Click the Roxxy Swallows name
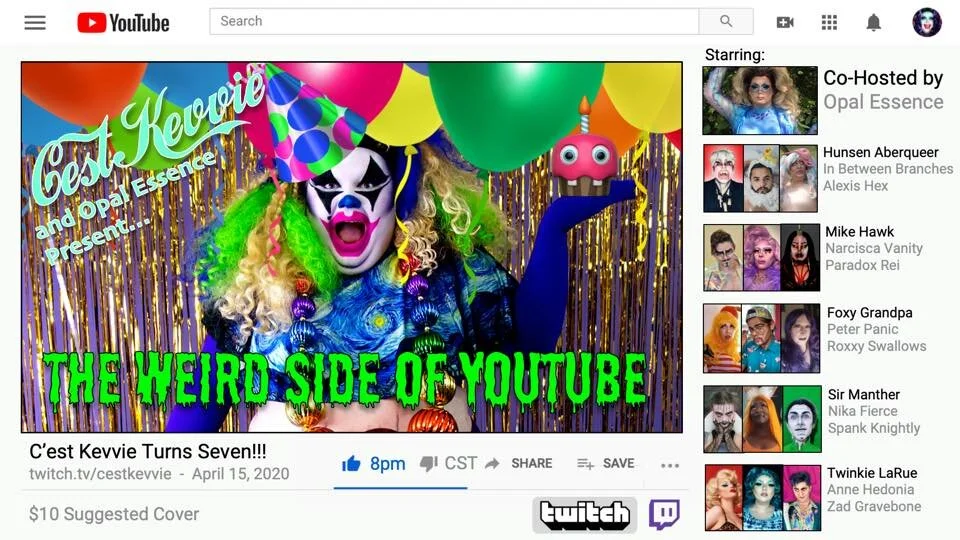This screenshot has width=960, height=540. 877,346
